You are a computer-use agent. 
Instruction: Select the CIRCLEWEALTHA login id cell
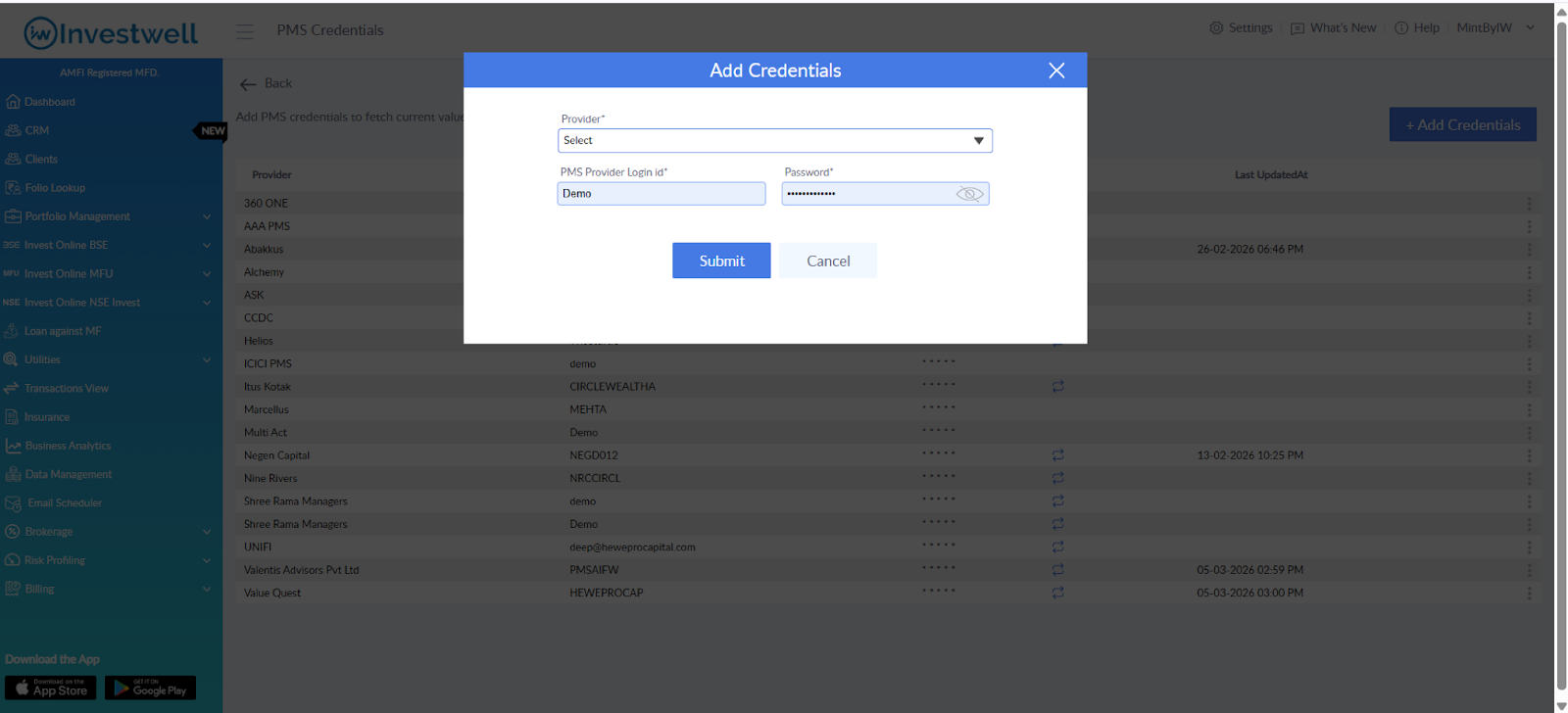click(x=612, y=387)
